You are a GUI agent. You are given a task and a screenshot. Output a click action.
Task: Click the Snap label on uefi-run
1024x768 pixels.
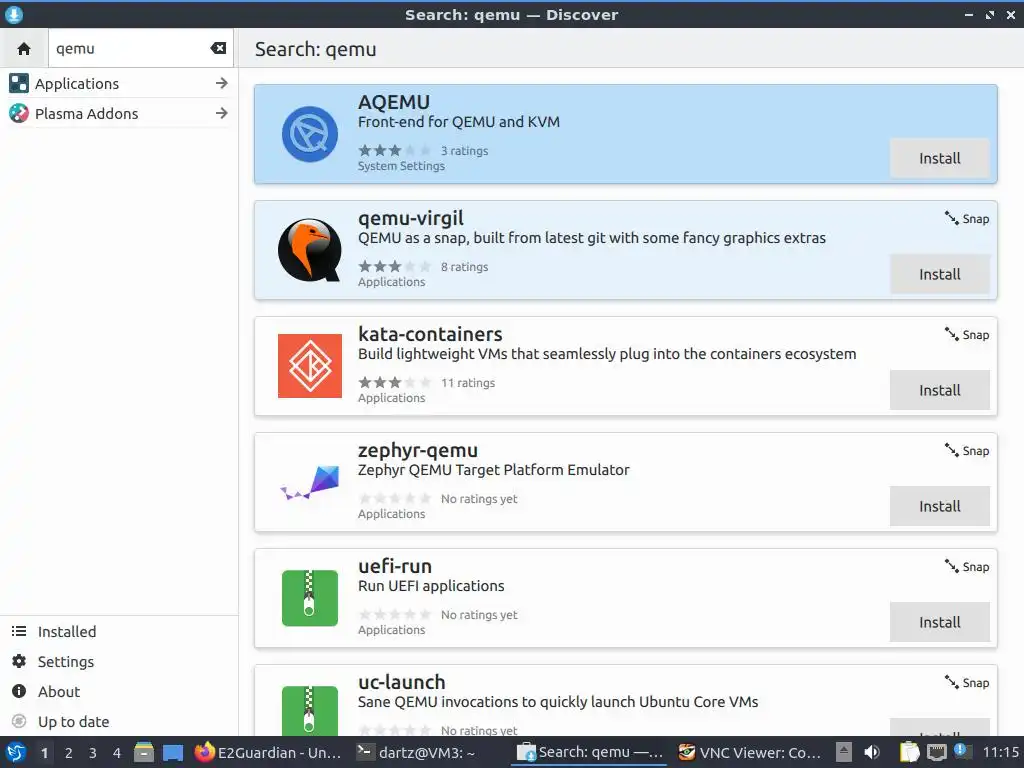967,567
